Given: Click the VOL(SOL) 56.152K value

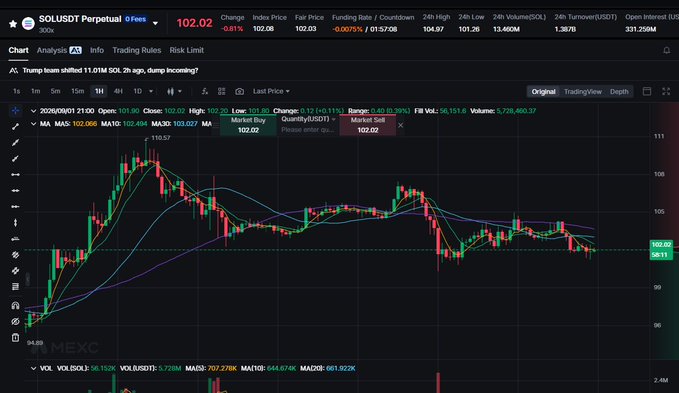Looking at the screenshot, I should [103, 368].
